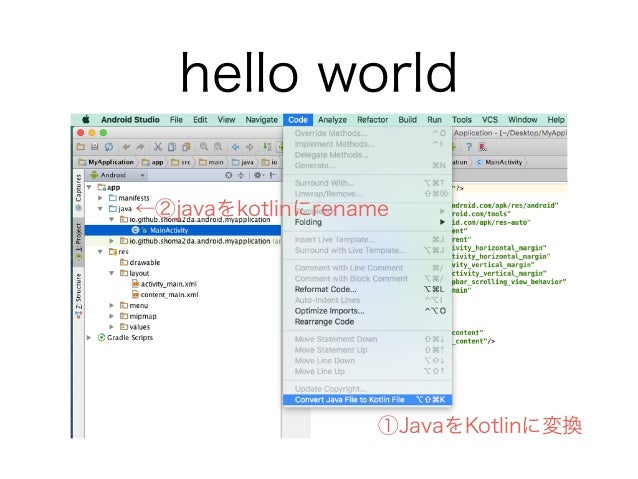
Task: Click the Hide panel icon beside the gear
Action: (x=273, y=175)
